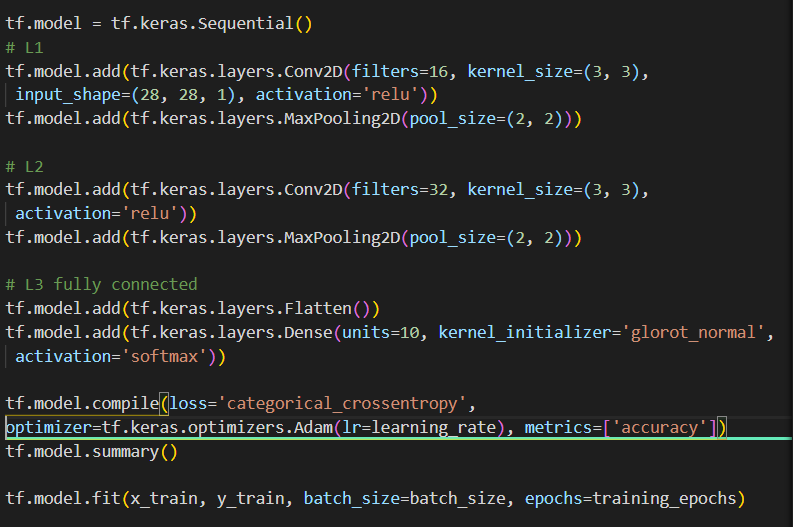This screenshot has height=527, width=793.
Task: Click 'input_shape' parameter text
Action: (x=68, y=95)
